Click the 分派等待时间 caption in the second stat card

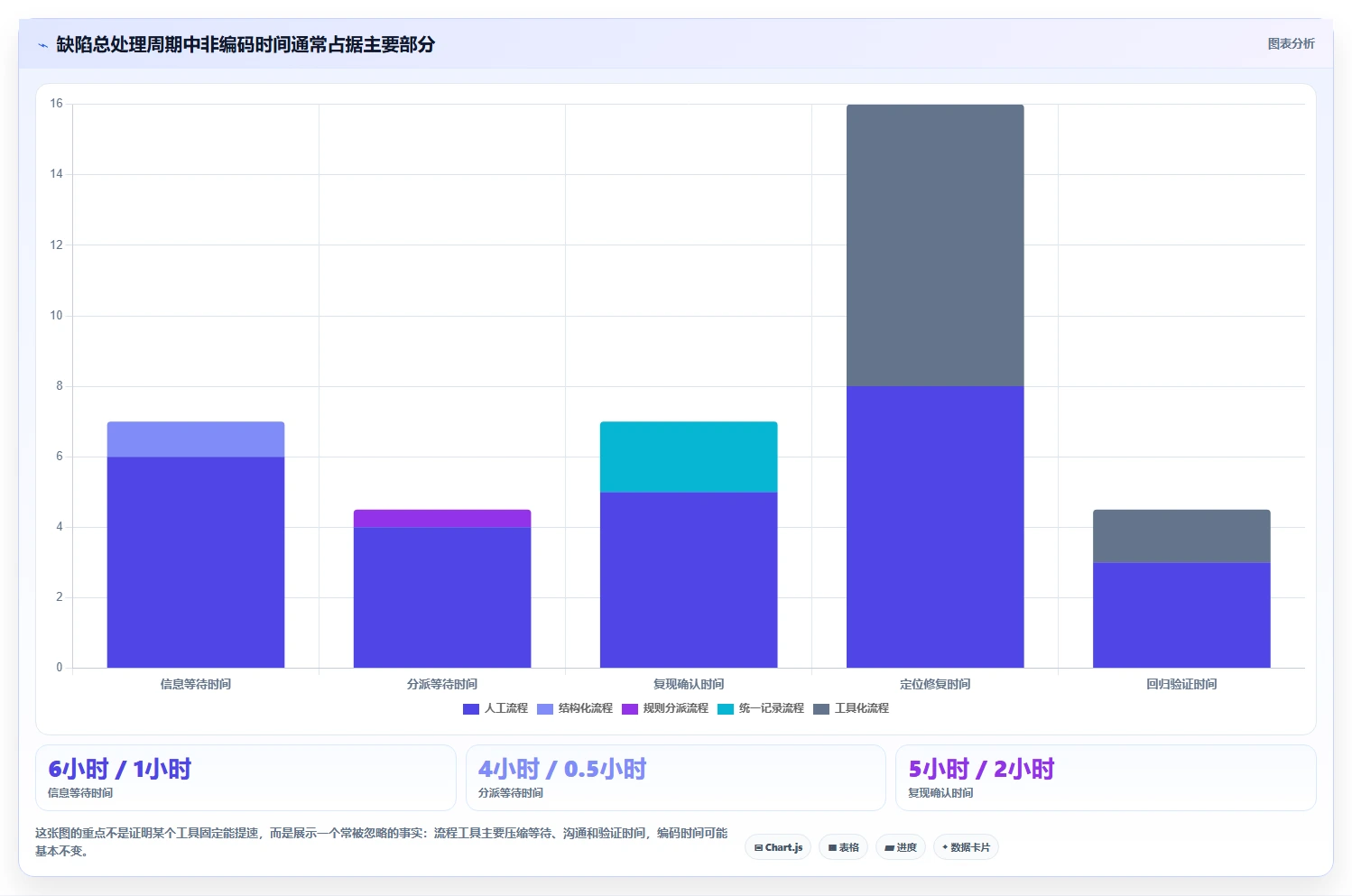pos(511,793)
